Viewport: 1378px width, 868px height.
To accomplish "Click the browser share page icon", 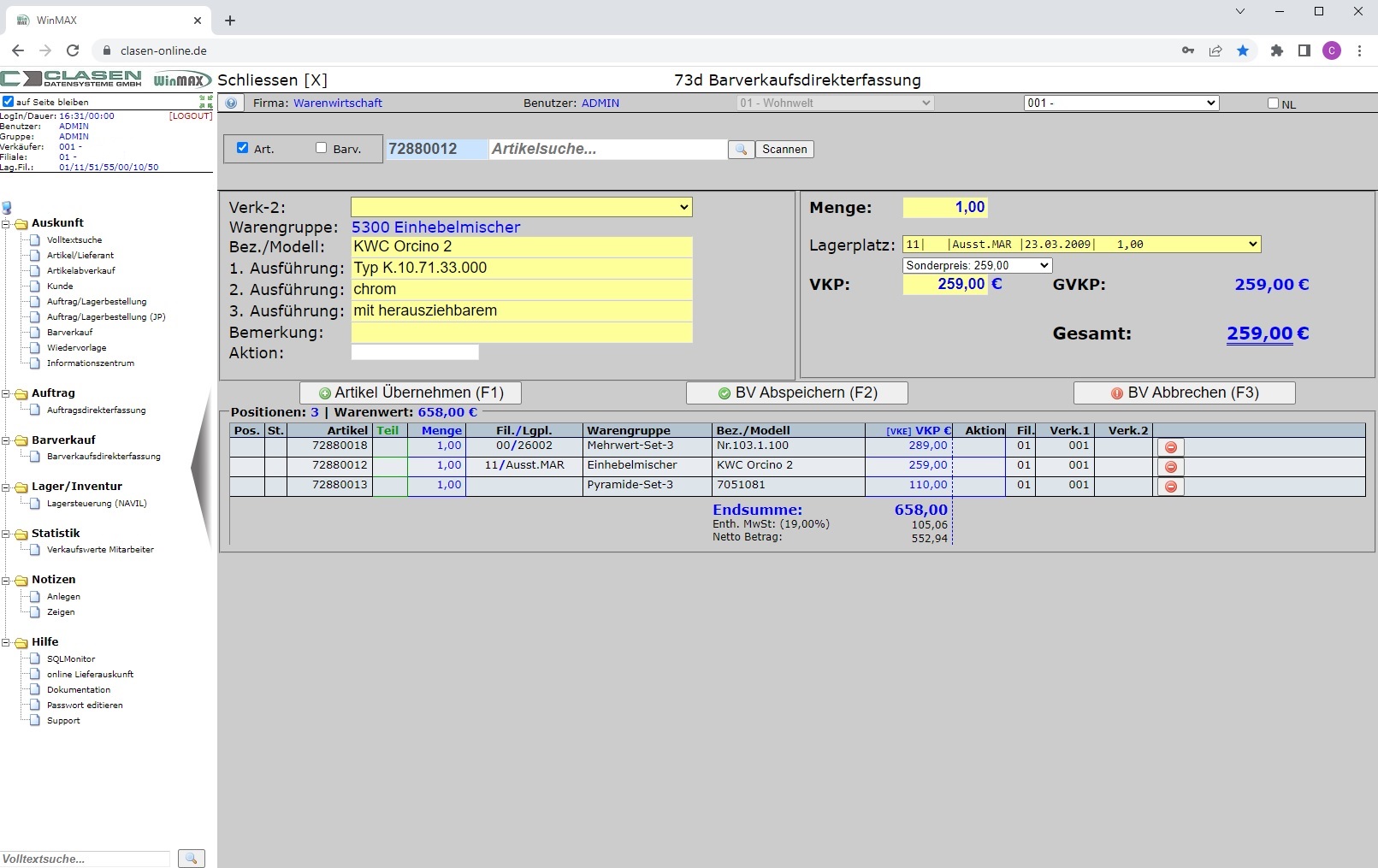I will pyautogui.click(x=1215, y=50).
